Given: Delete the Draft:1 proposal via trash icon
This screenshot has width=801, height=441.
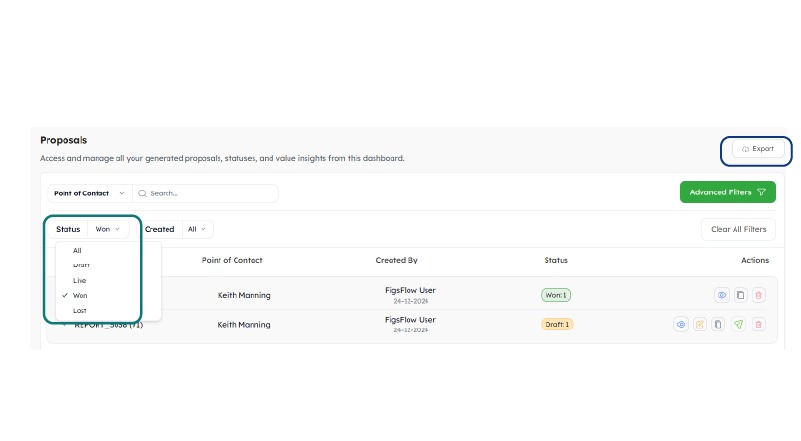Looking at the screenshot, I should [759, 324].
